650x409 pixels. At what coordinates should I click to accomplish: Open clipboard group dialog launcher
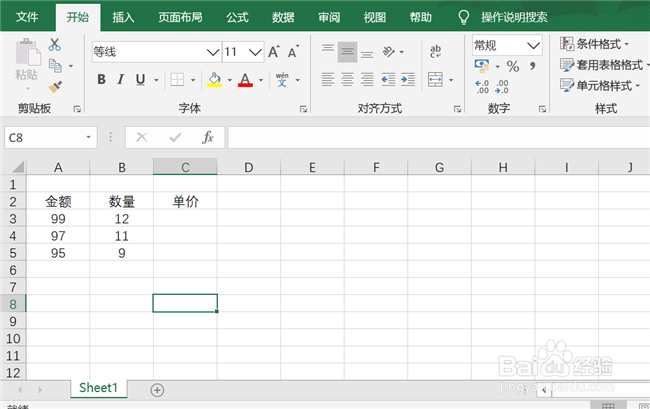click(77, 109)
